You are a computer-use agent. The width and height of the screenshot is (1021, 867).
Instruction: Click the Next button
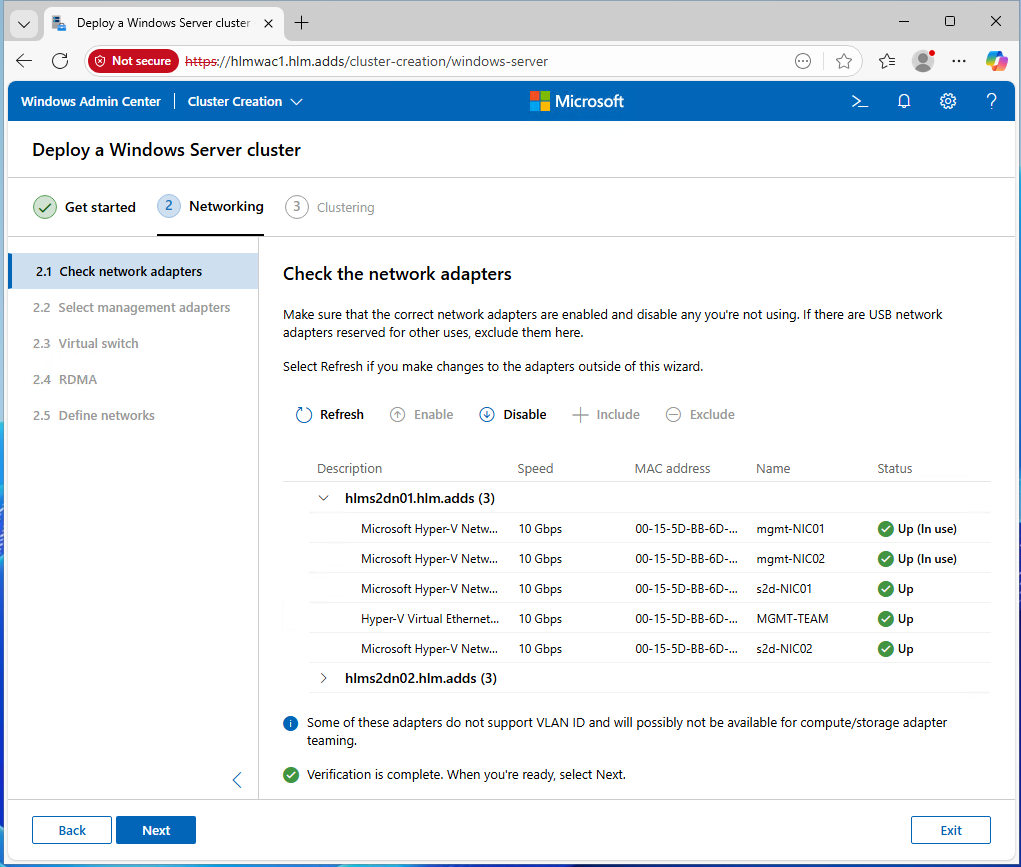tap(156, 830)
